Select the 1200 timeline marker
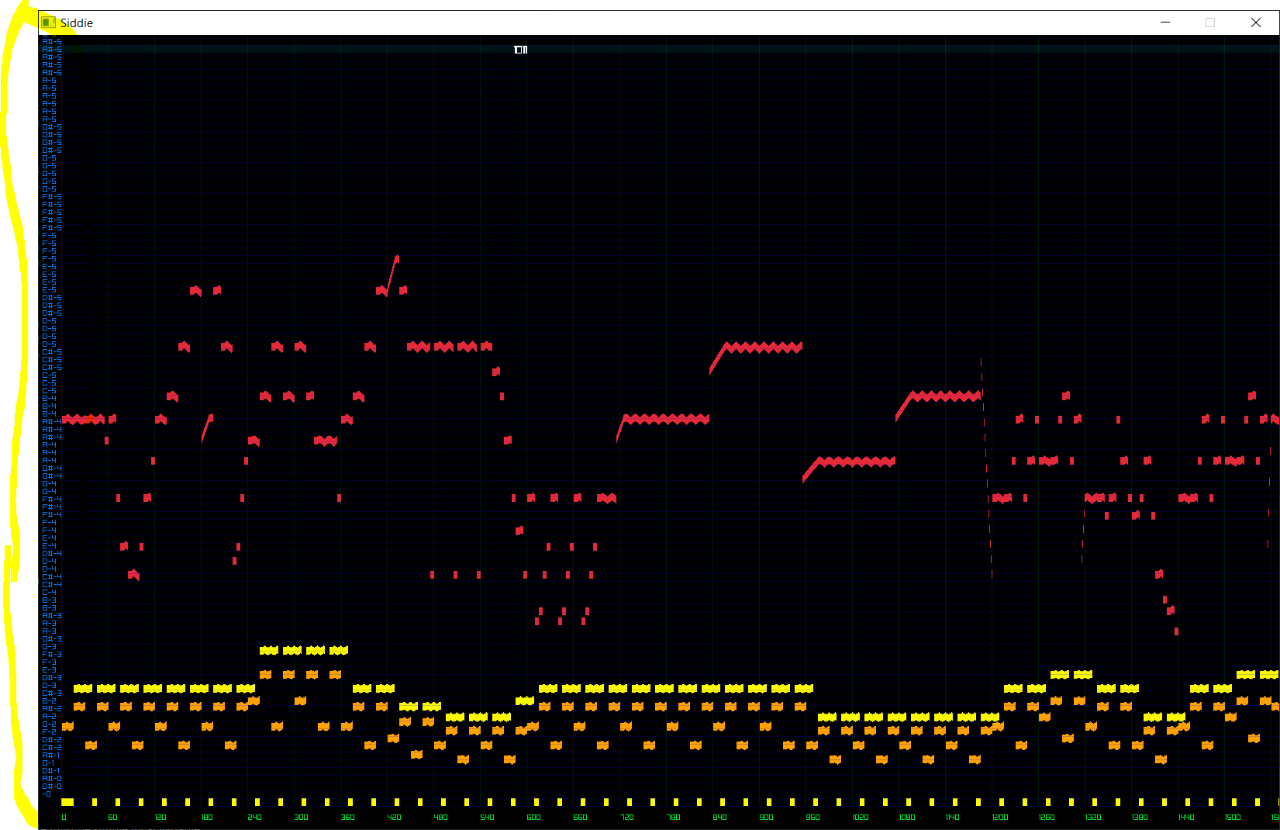This screenshot has width=1280, height=830. (x=999, y=817)
